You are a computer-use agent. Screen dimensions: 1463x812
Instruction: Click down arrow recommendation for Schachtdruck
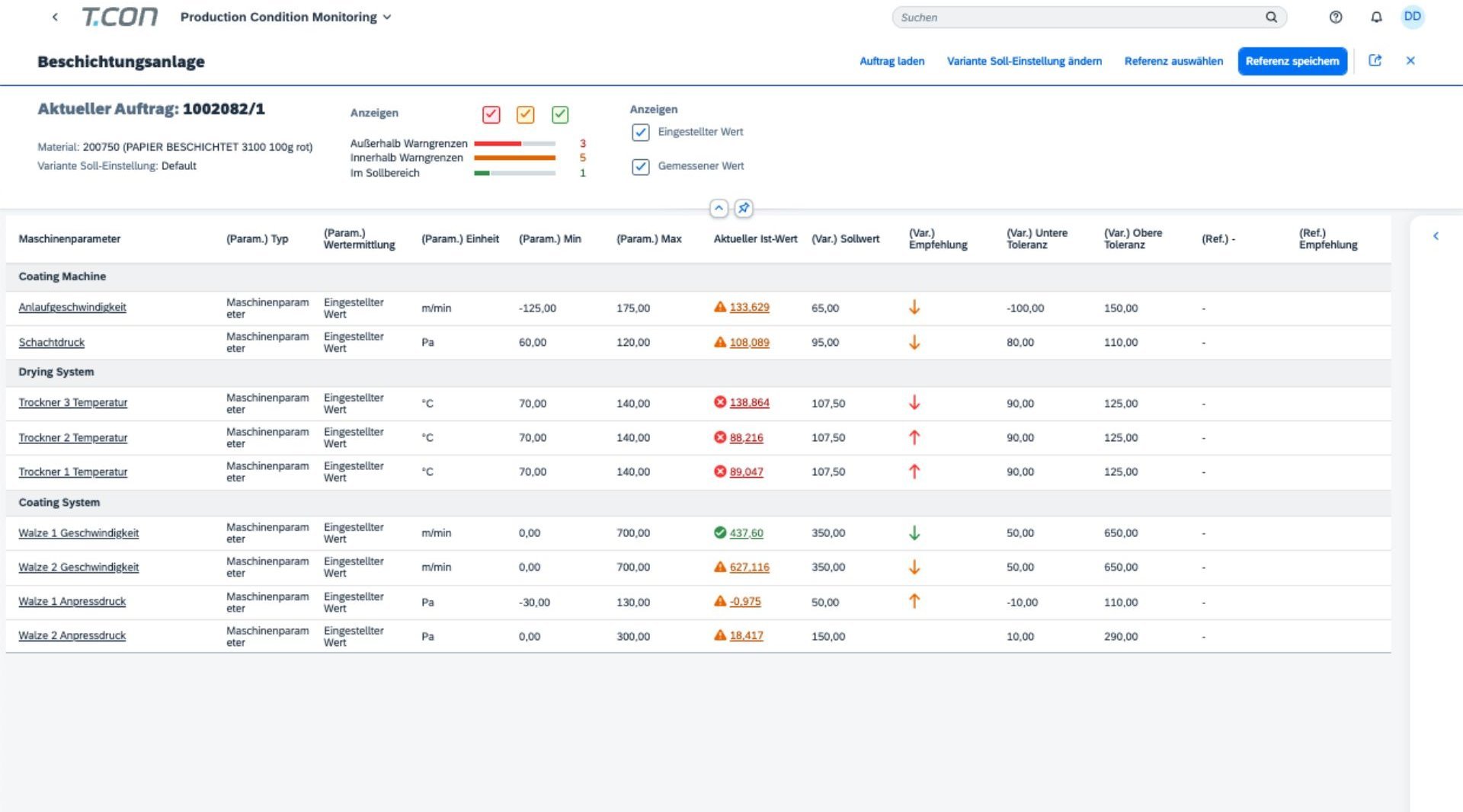(x=914, y=343)
